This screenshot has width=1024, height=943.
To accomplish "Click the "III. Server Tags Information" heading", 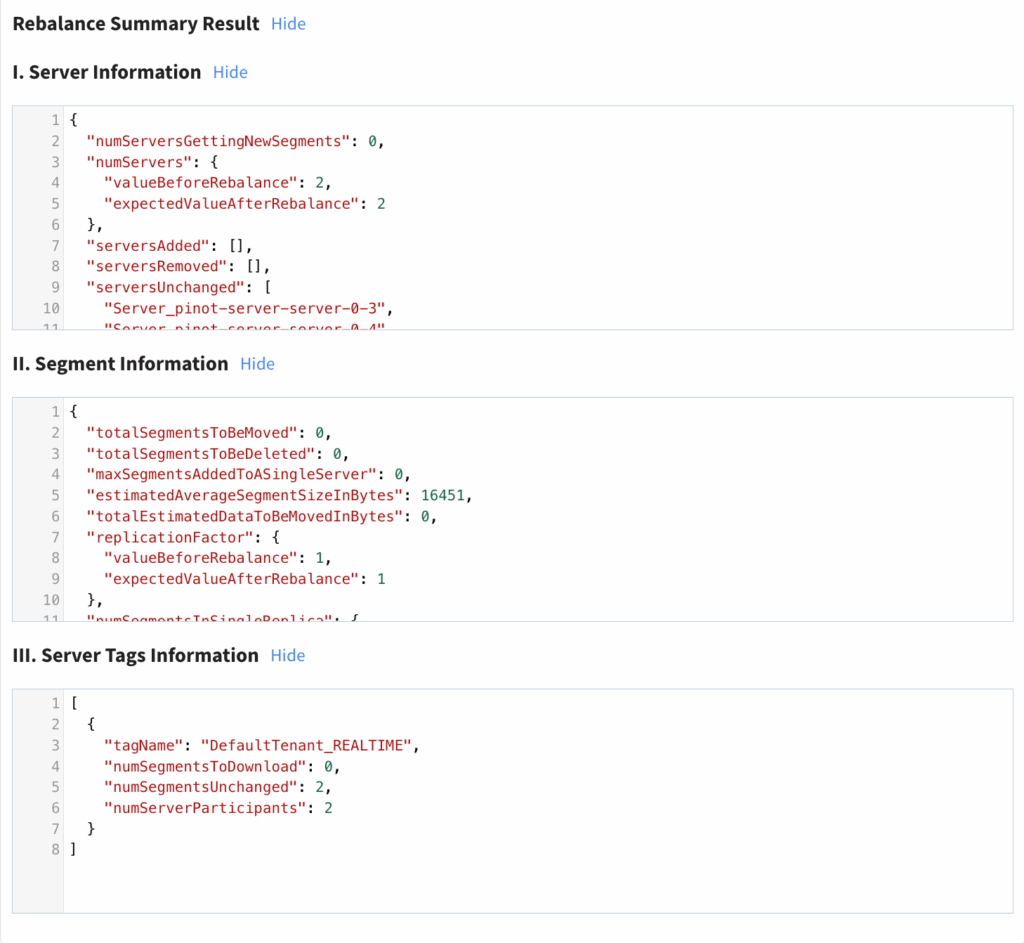I will point(135,656).
